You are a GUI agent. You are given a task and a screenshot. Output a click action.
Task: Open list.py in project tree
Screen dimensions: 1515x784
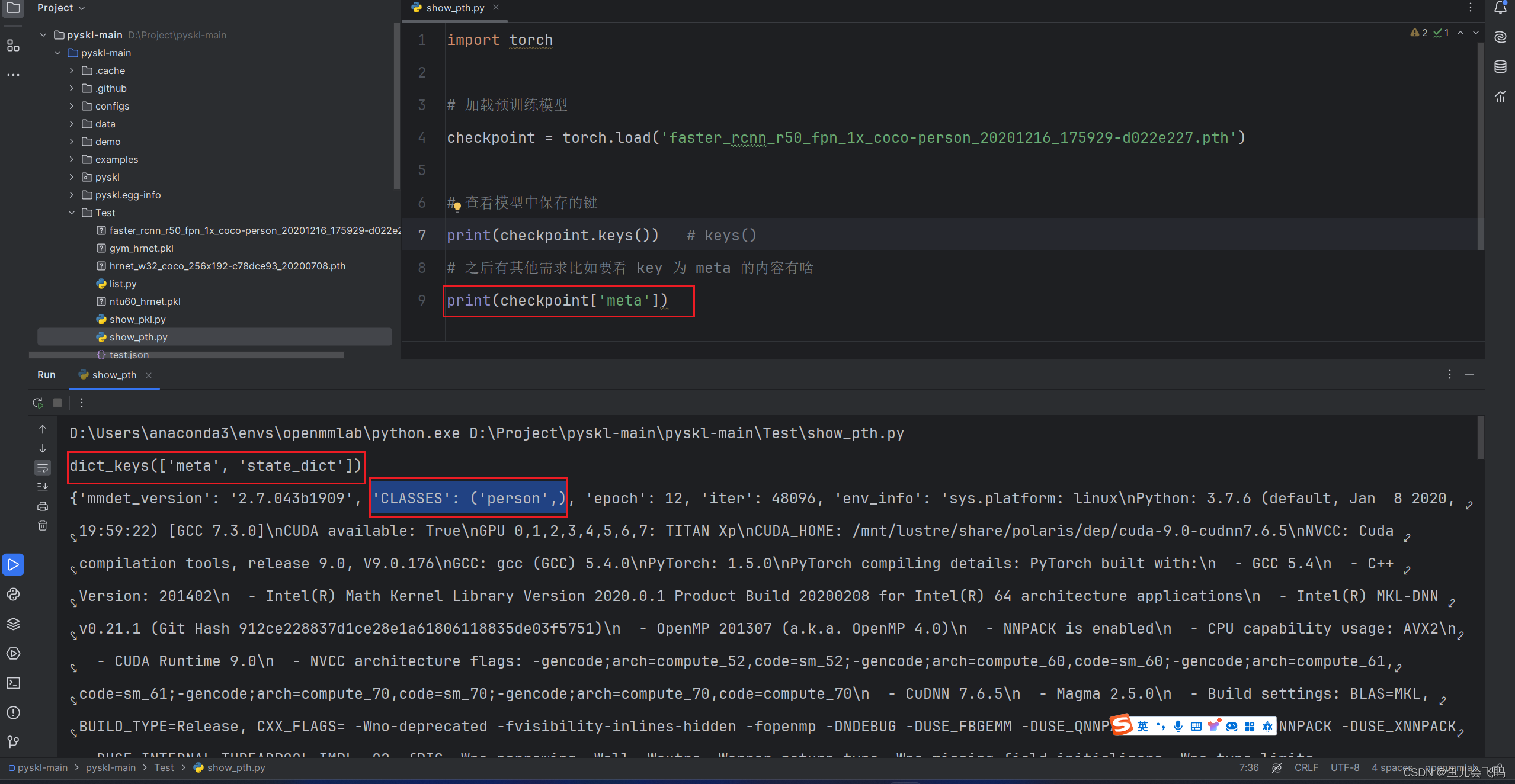[123, 284]
